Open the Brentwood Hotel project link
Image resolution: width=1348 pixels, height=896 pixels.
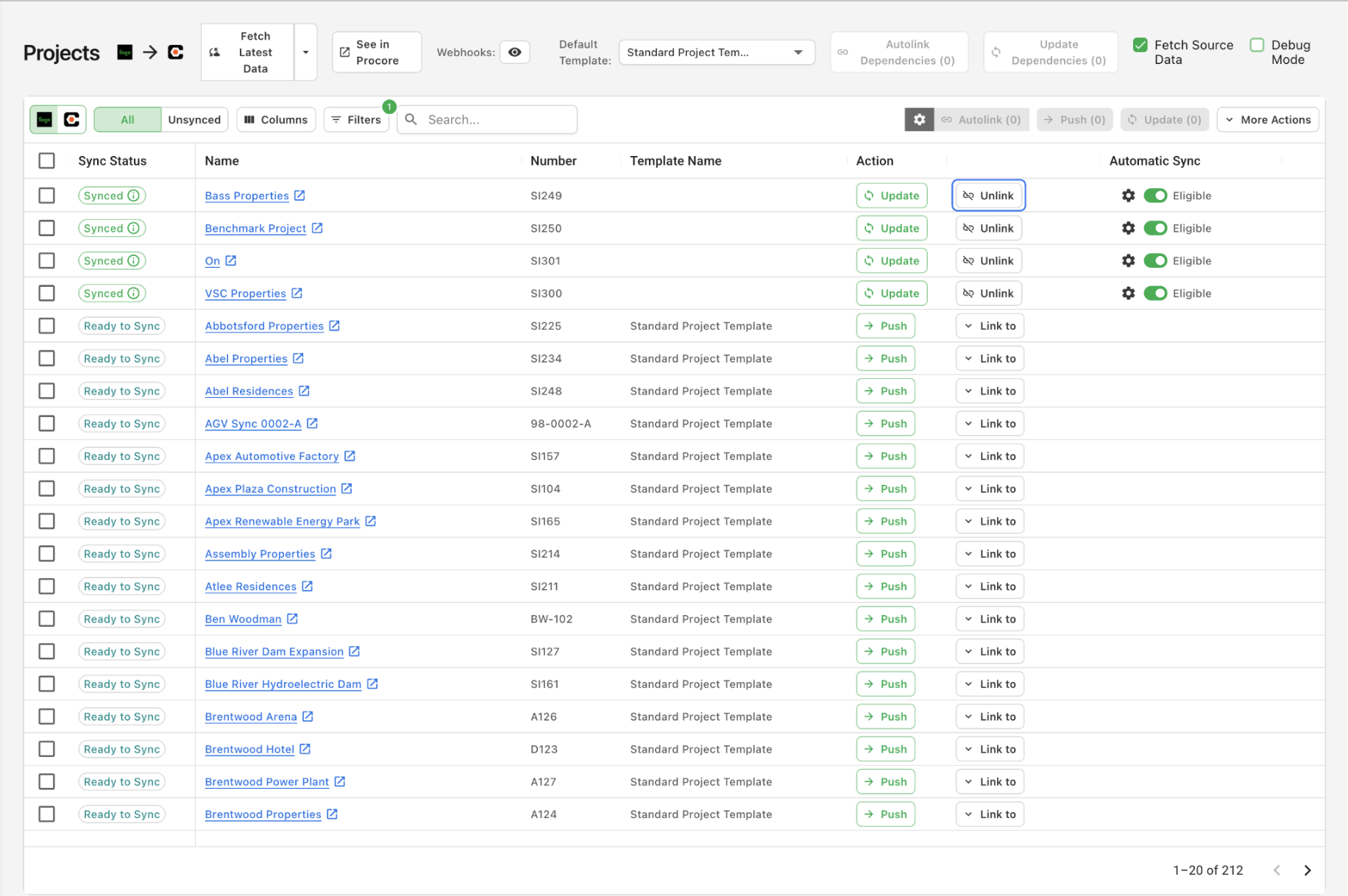point(249,750)
